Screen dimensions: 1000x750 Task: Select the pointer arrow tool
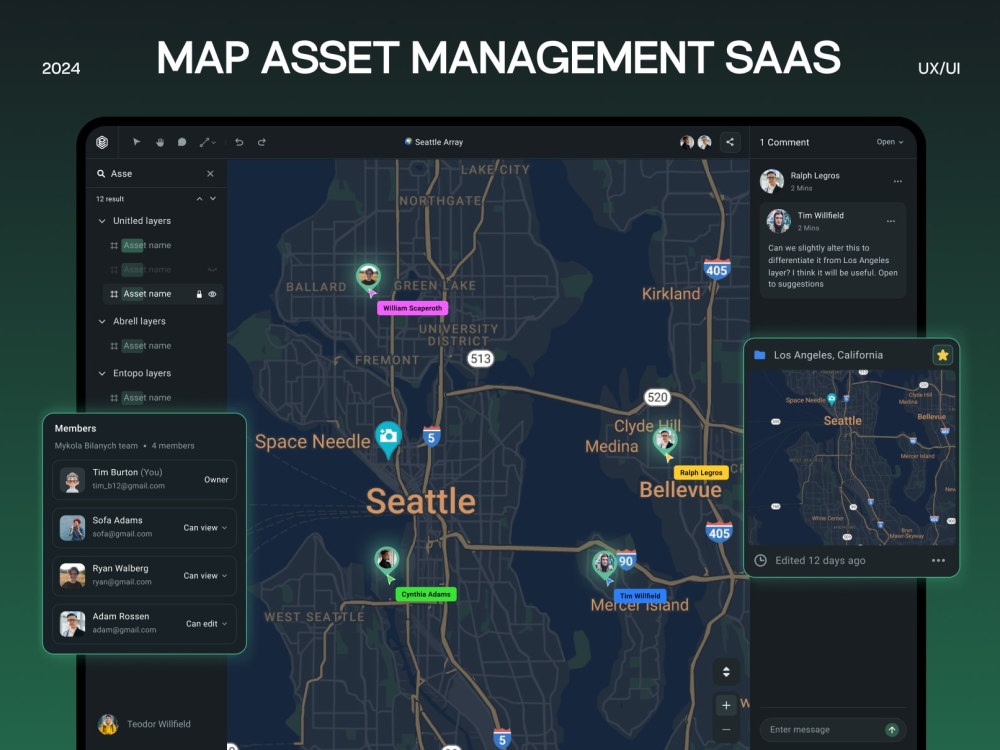click(136, 142)
